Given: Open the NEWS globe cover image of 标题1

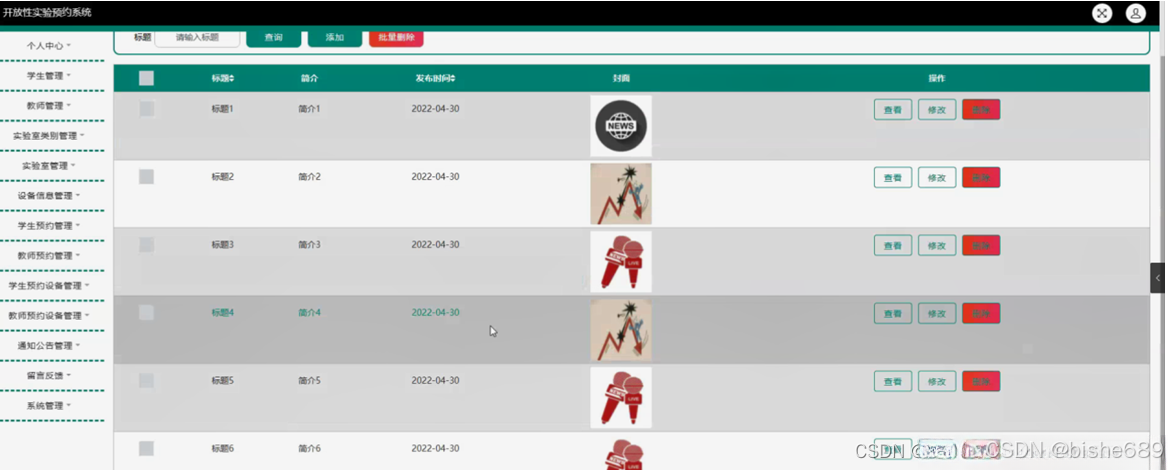Looking at the screenshot, I should pos(621,126).
